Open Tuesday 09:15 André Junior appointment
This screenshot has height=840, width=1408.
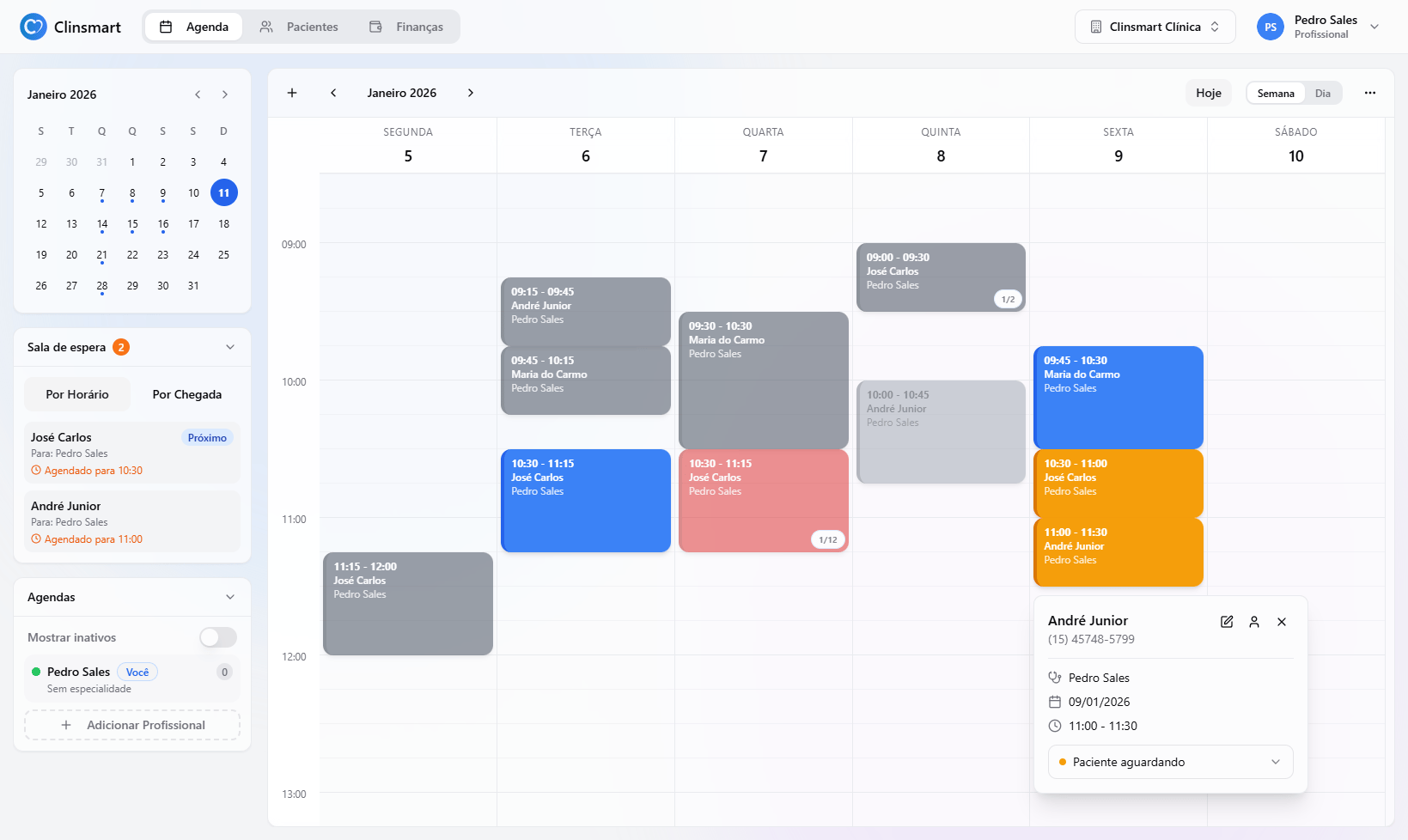pyautogui.click(x=586, y=312)
